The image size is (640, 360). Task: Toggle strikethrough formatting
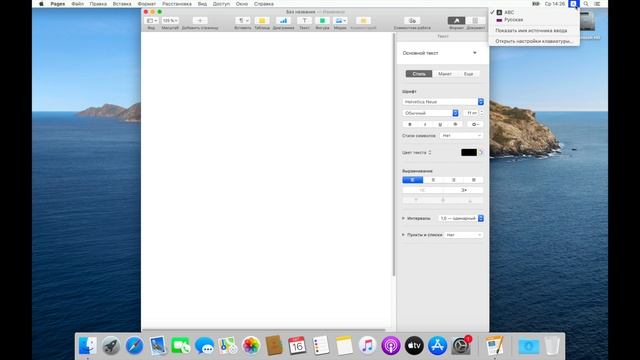(x=455, y=124)
